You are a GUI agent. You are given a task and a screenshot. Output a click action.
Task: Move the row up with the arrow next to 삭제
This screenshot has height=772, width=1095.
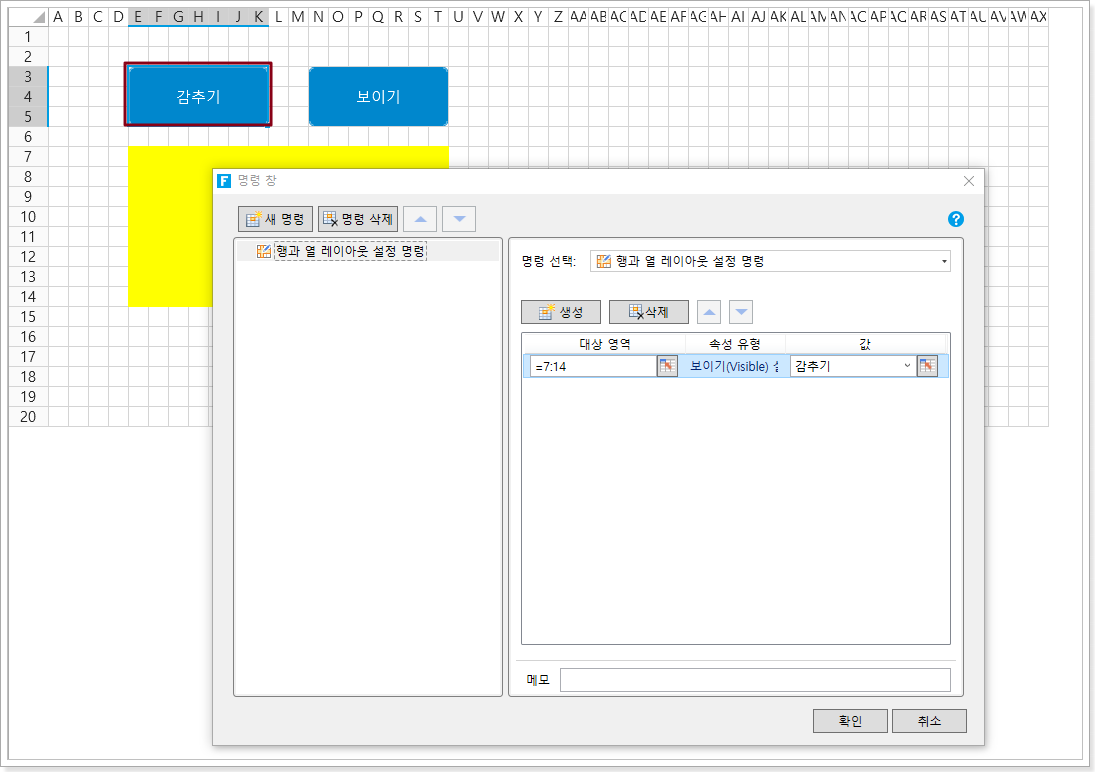tap(709, 312)
